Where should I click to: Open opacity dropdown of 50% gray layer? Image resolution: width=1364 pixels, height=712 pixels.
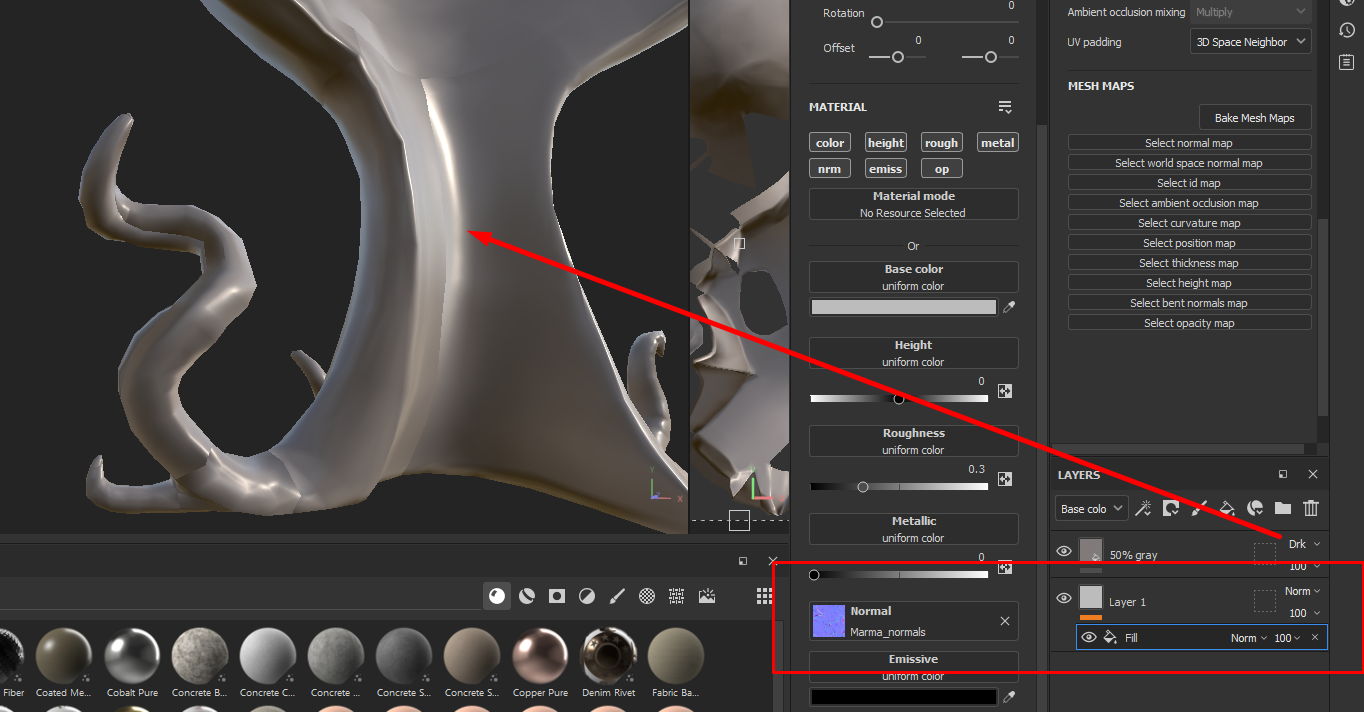tap(1305, 566)
